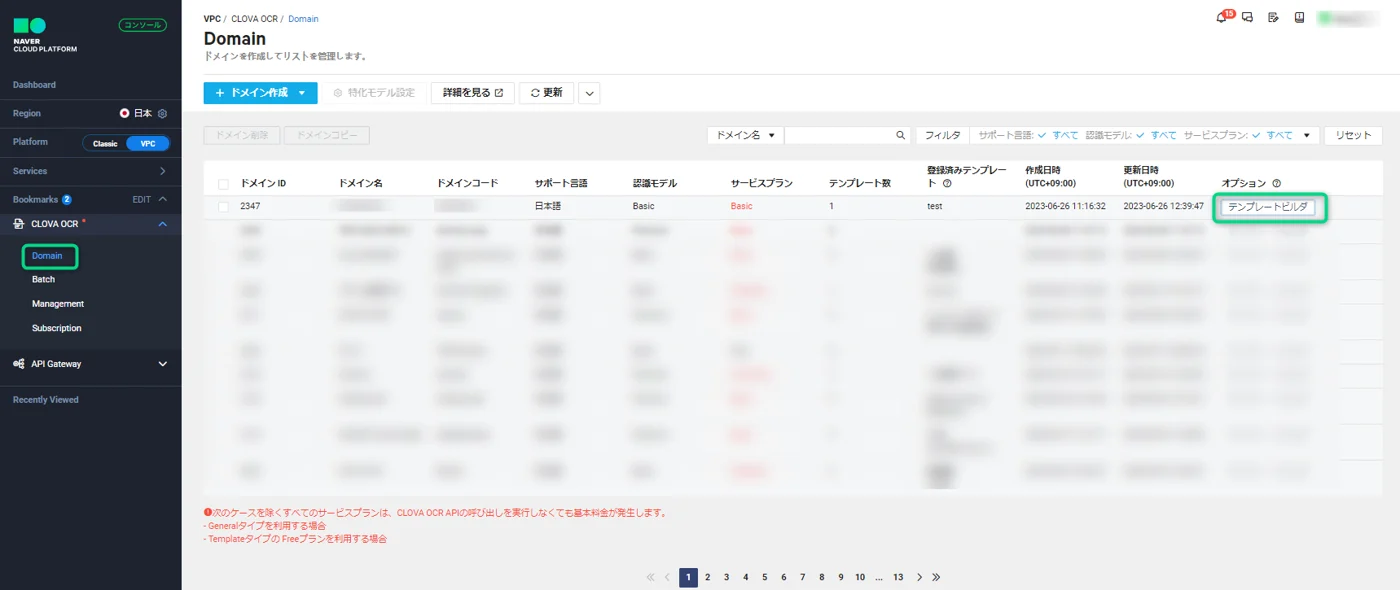The image size is (1400, 590).
Task: Check the box for domain 2347
Action: pyautogui.click(x=223, y=207)
